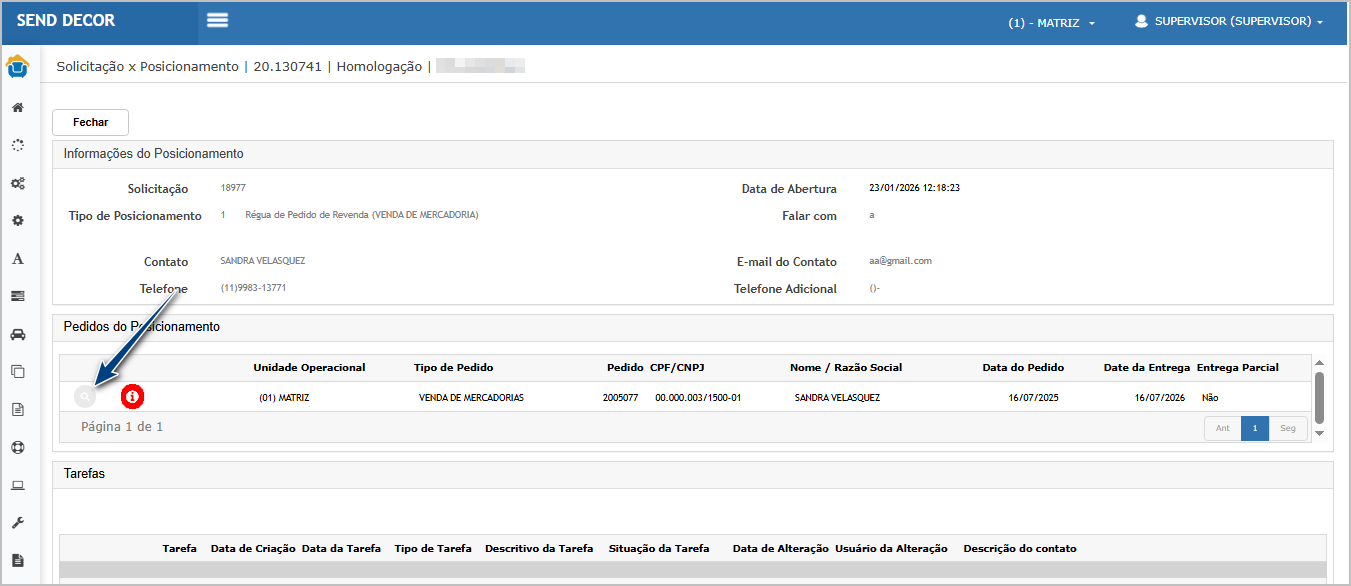Open the single gear settings sidebar icon
Image resolution: width=1351 pixels, height=586 pixels.
tap(18, 221)
